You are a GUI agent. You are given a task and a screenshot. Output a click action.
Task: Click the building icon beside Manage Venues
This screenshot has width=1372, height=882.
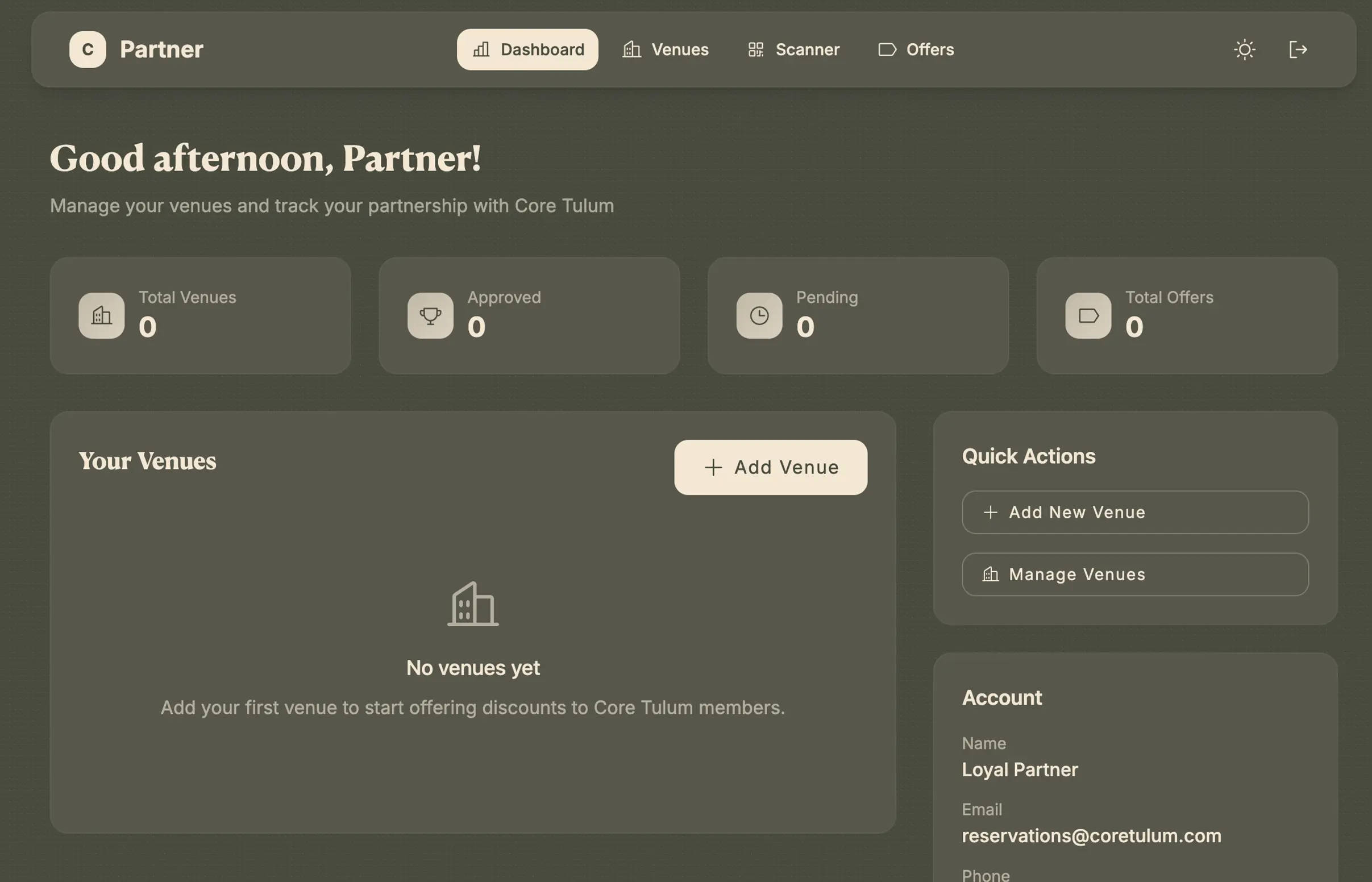coord(990,574)
